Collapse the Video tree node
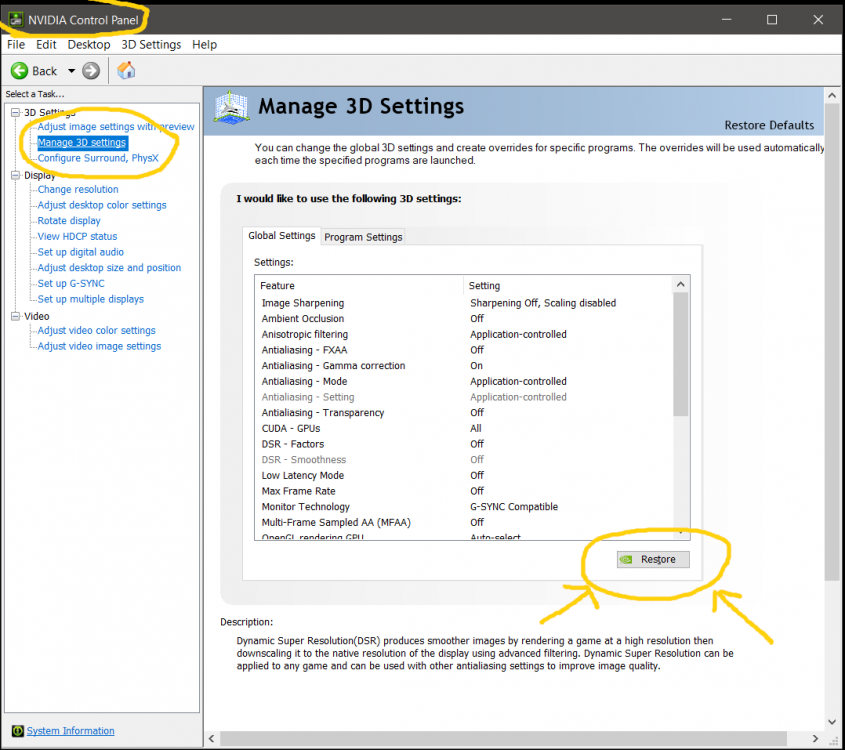The width and height of the screenshot is (845, 750). (15, 316)
